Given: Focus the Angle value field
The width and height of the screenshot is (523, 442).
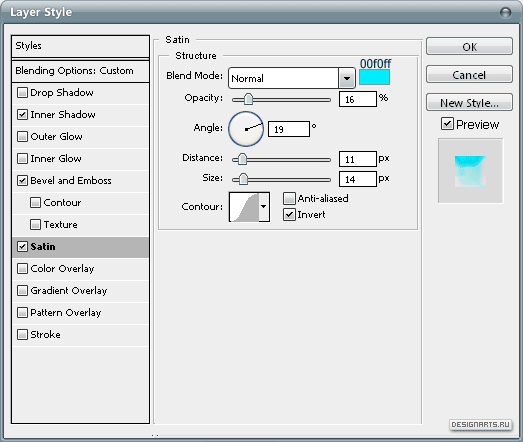Looking at the screenshot, I should [289, 129].
